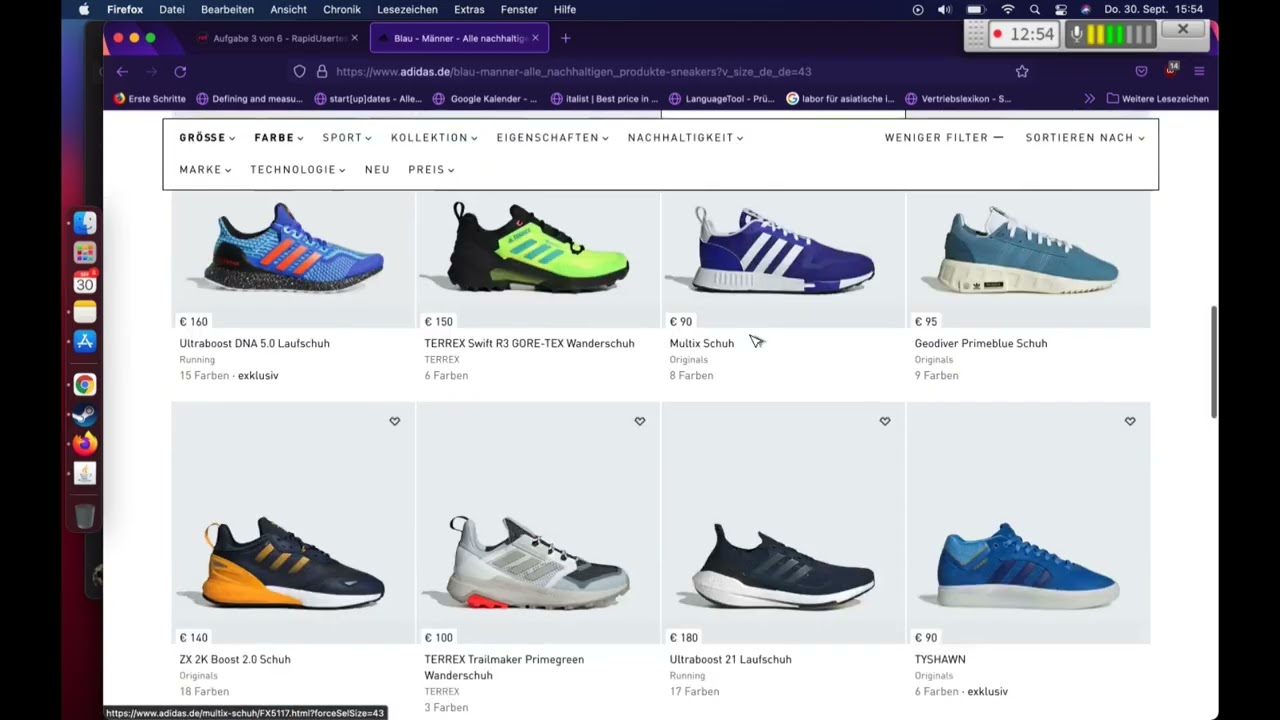
Task: Open the Ultraboost DNA 5.0 Laufschuh link
Action: [255, 344]
